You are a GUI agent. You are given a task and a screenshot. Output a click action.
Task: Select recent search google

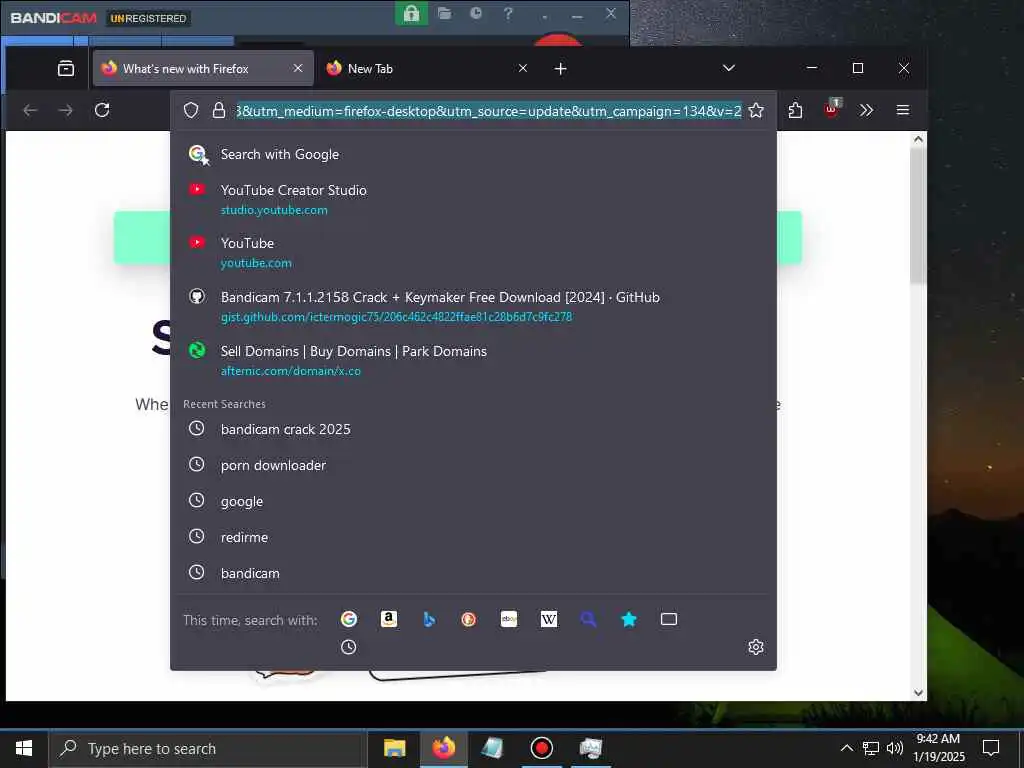(x=473, y=501)
